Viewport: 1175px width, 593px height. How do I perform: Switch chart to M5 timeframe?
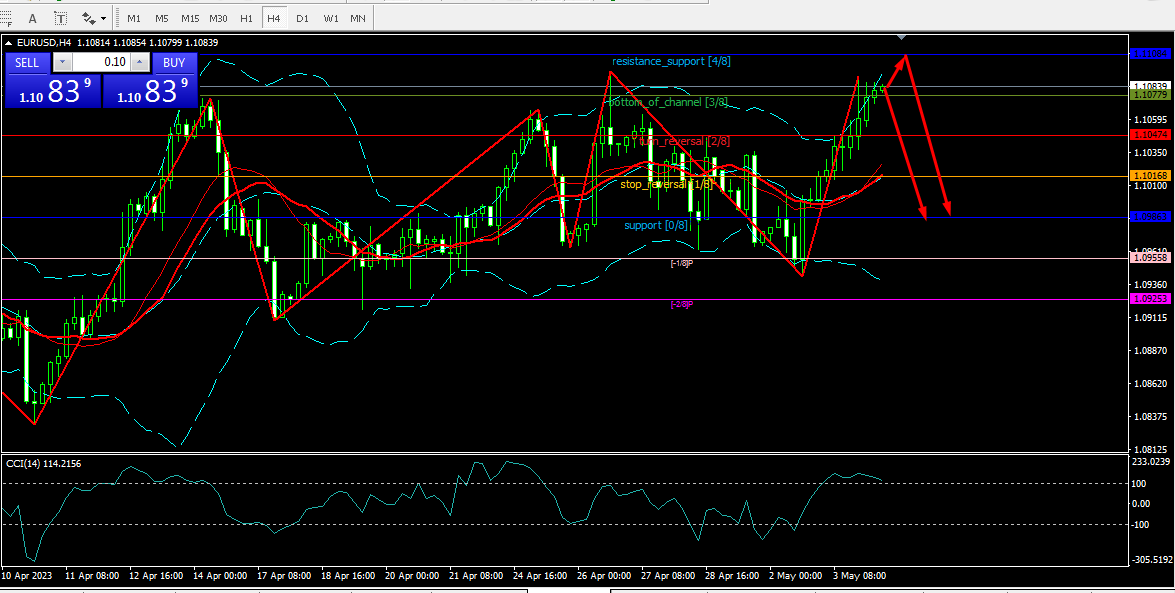click(x=161, y=18)
